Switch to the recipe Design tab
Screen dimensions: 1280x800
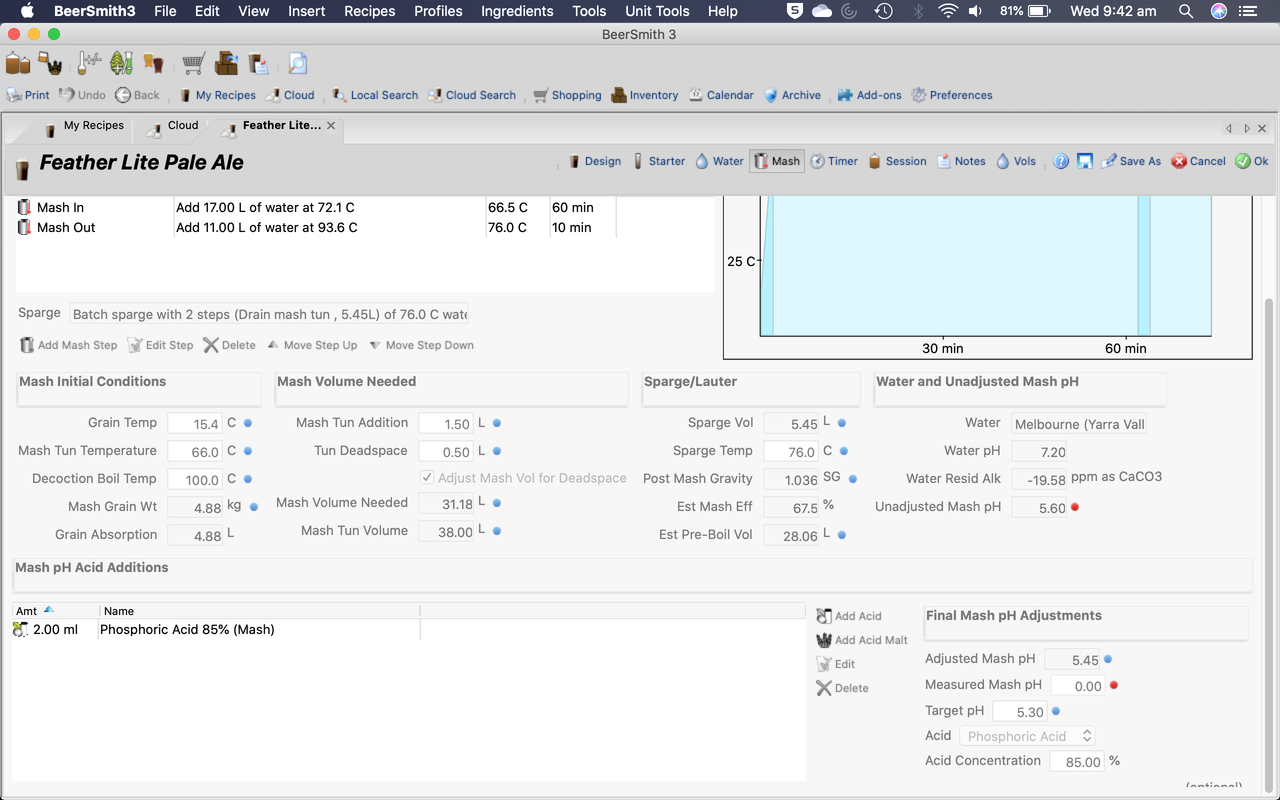point(594,161)
